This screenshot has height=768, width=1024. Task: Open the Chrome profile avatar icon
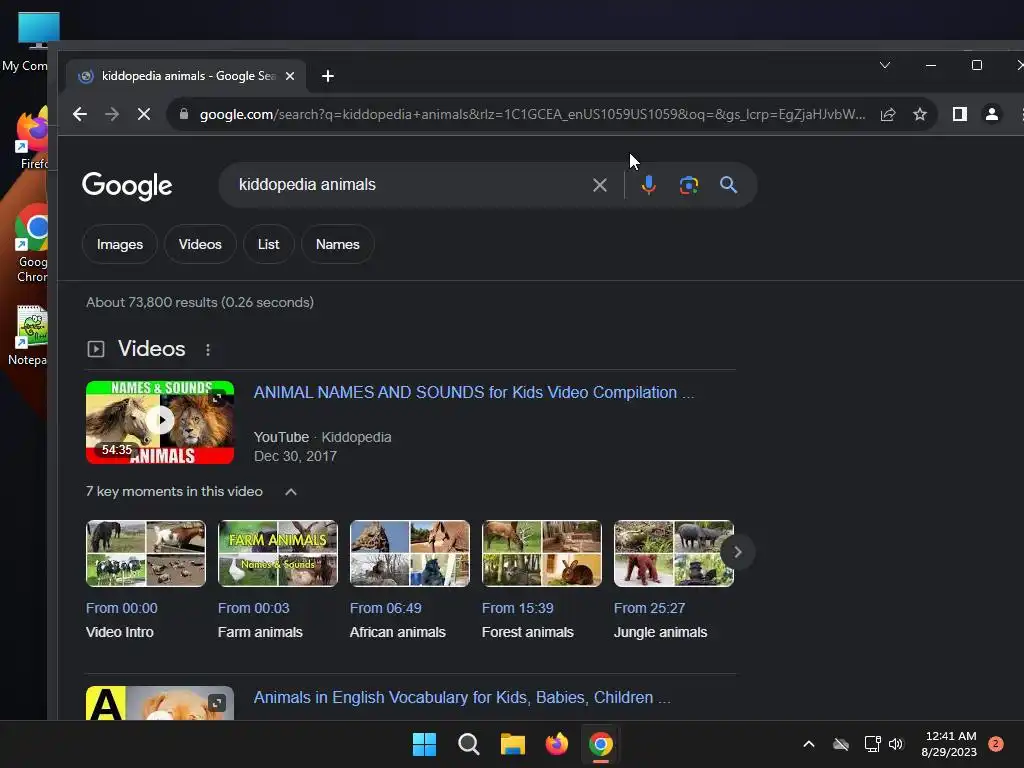tap(991, 114)
